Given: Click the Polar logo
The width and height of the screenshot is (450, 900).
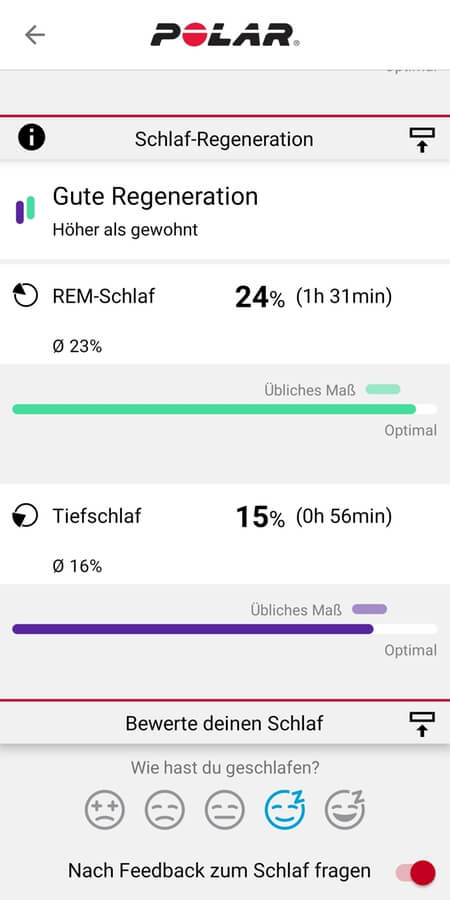Looking at the screenshot, I should pos(225,34).
